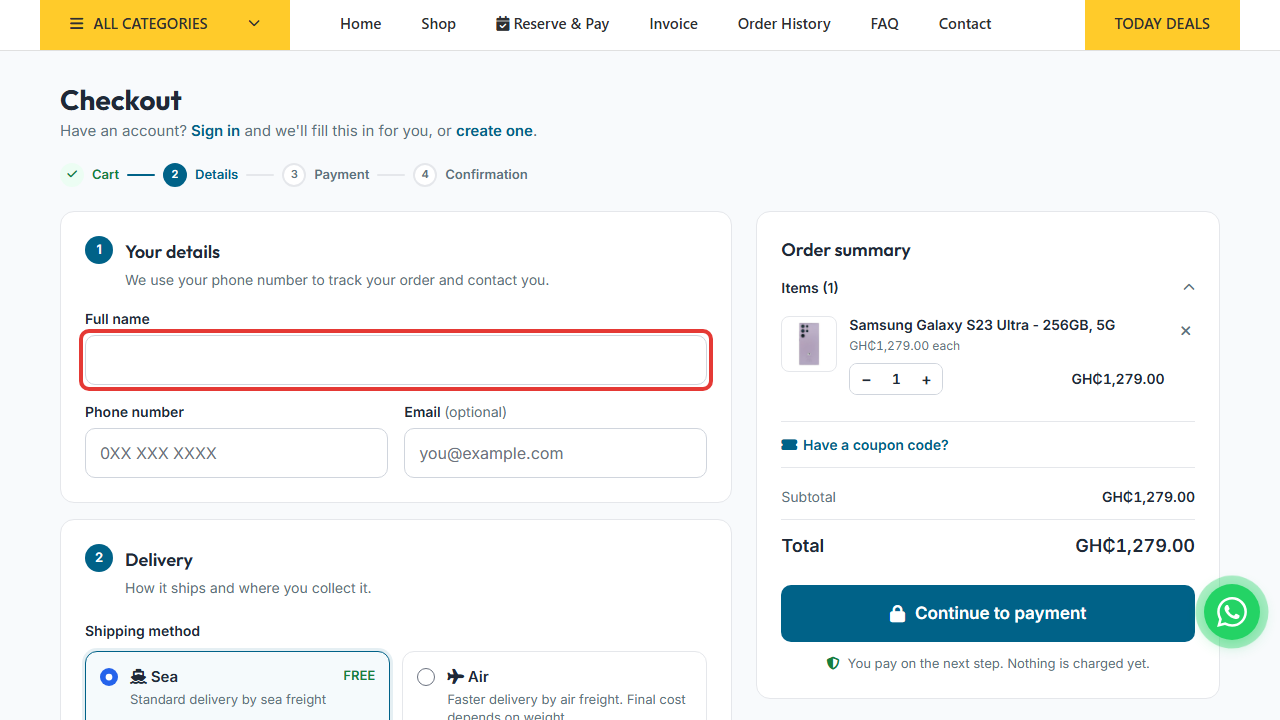Screen dimensions: 1280x720
Task: Click the Samsung Galaxy S23 Ultra product name
Action: tap(982, 325)
